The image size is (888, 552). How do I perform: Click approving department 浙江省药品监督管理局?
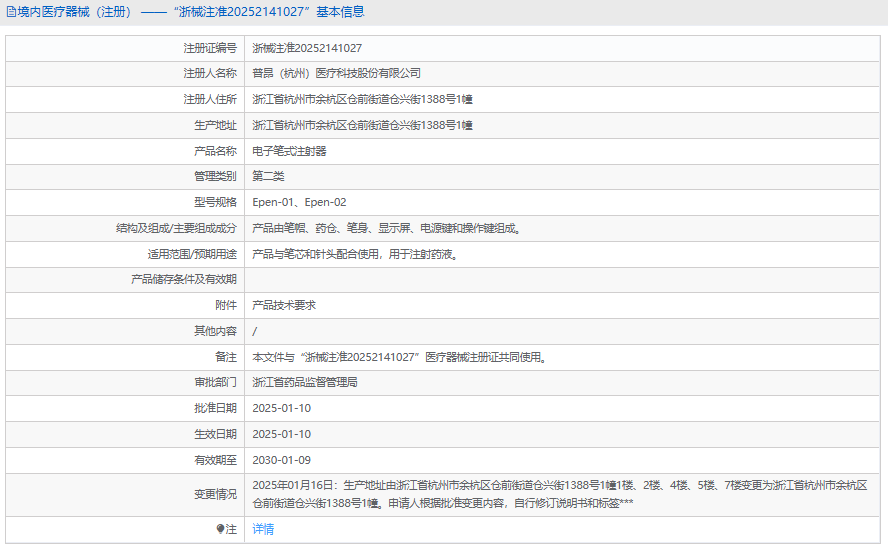[x=305, y=382]
